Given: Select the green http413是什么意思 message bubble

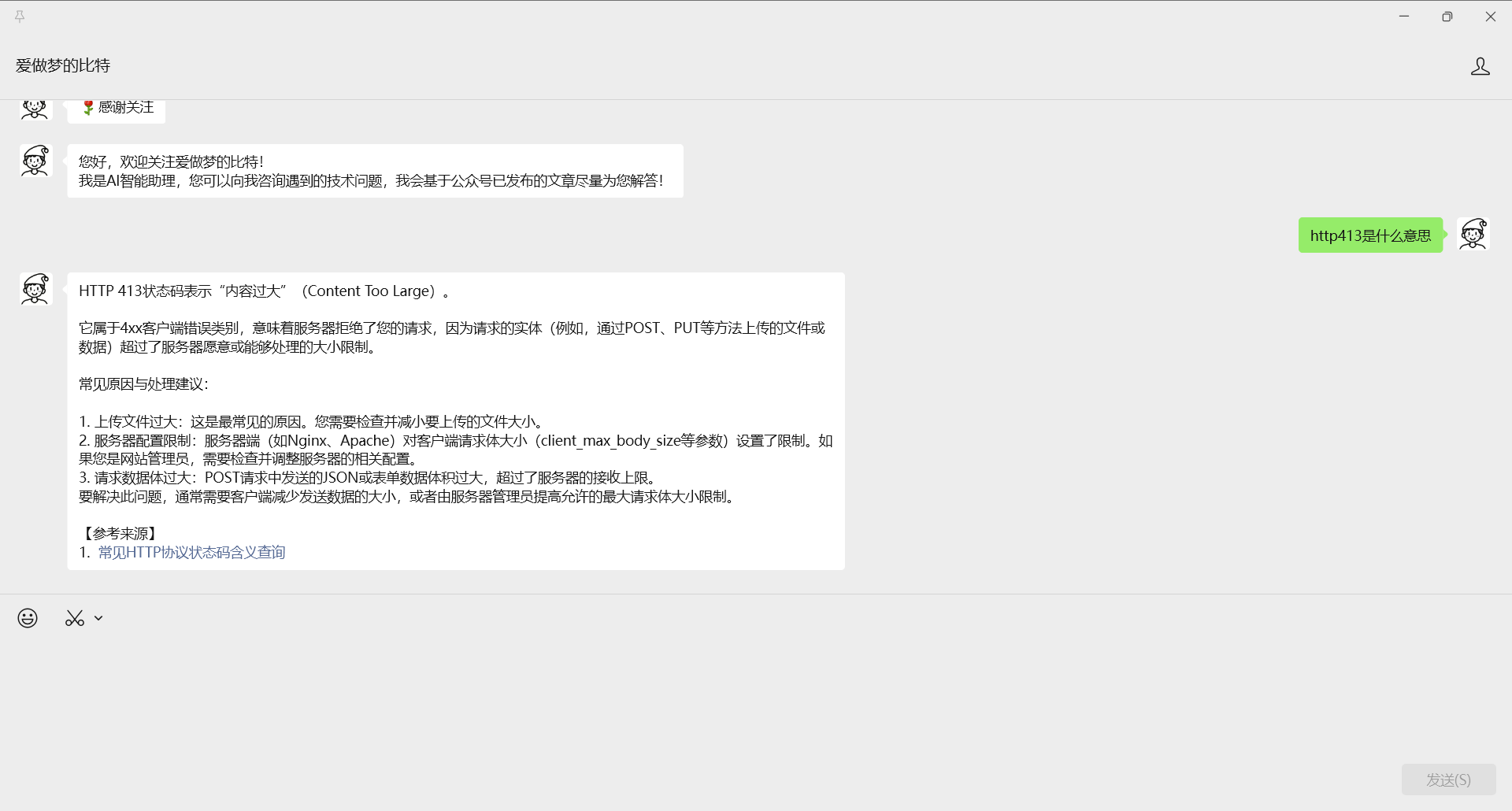Looking at the screenshot, I should (1369, 235).
